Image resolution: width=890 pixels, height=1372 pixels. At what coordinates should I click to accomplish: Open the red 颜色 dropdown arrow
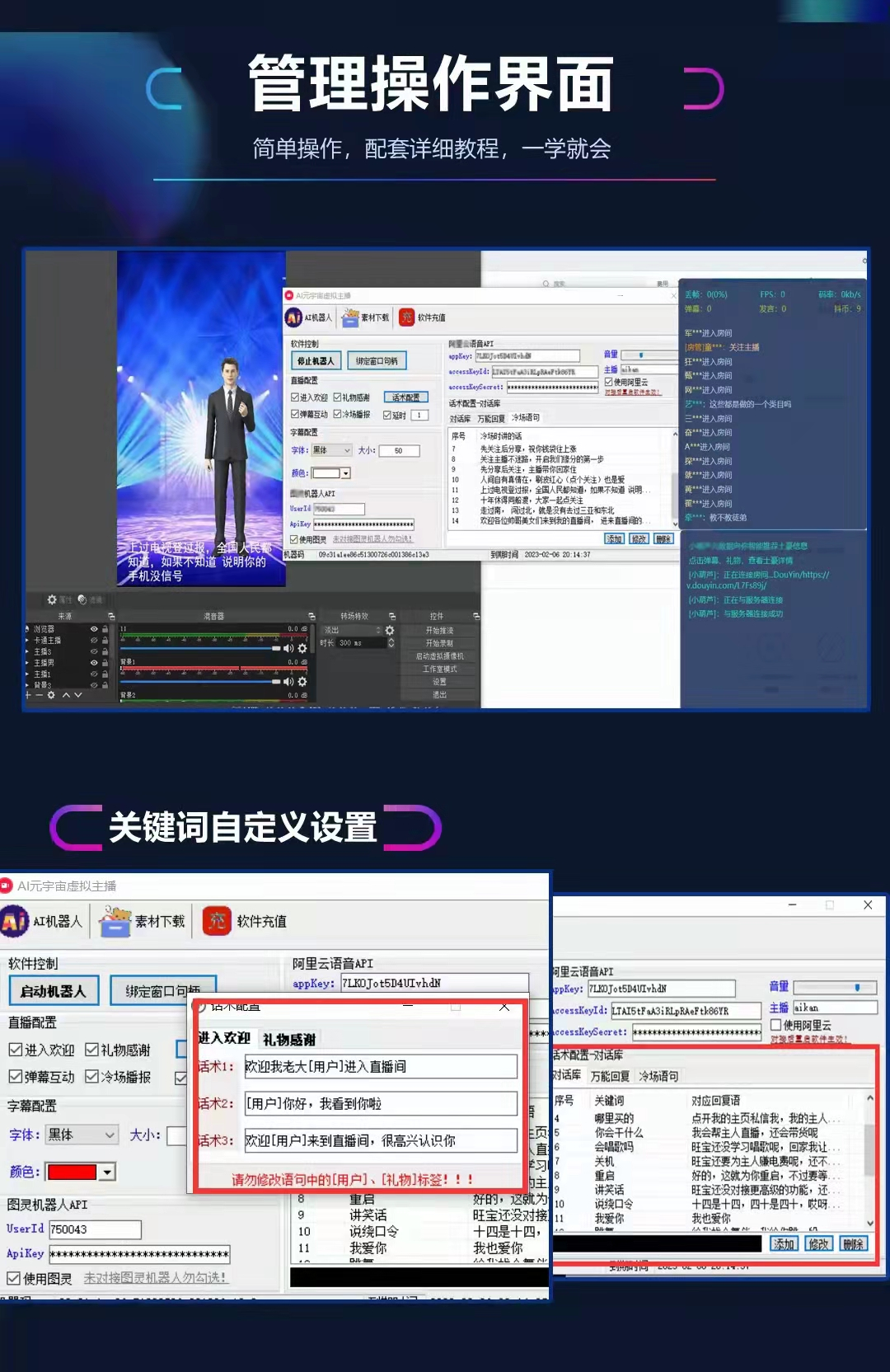tap(107, 1172)
